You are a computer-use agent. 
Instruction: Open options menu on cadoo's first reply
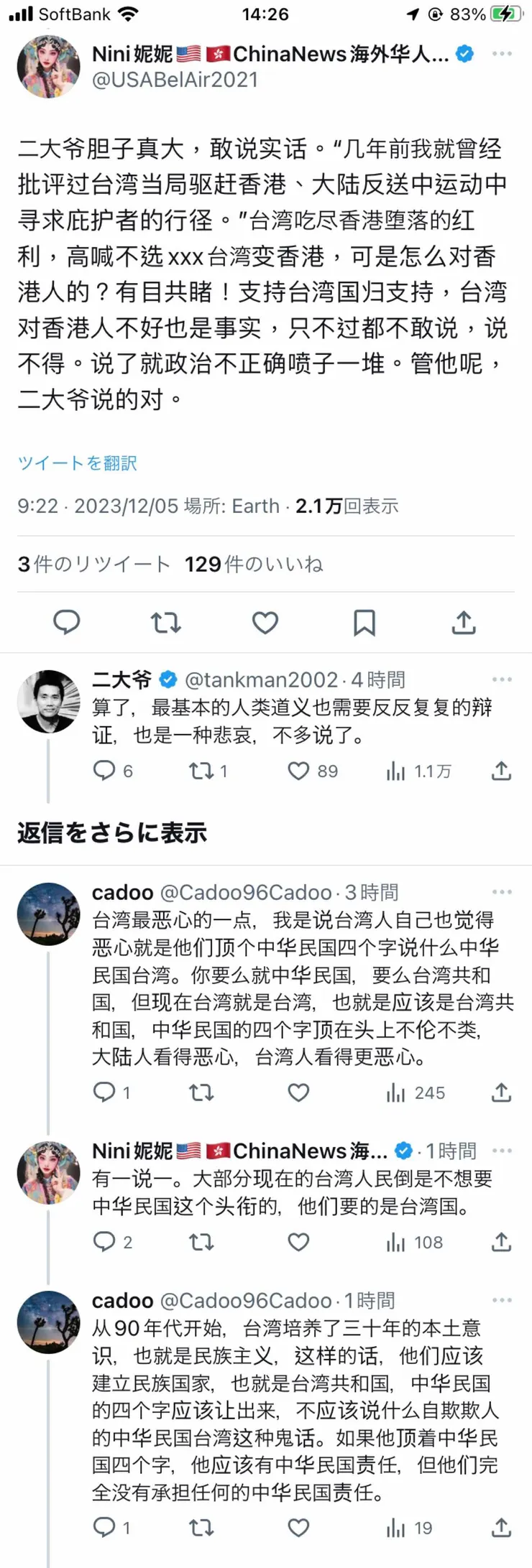click(x=502, y=891)
